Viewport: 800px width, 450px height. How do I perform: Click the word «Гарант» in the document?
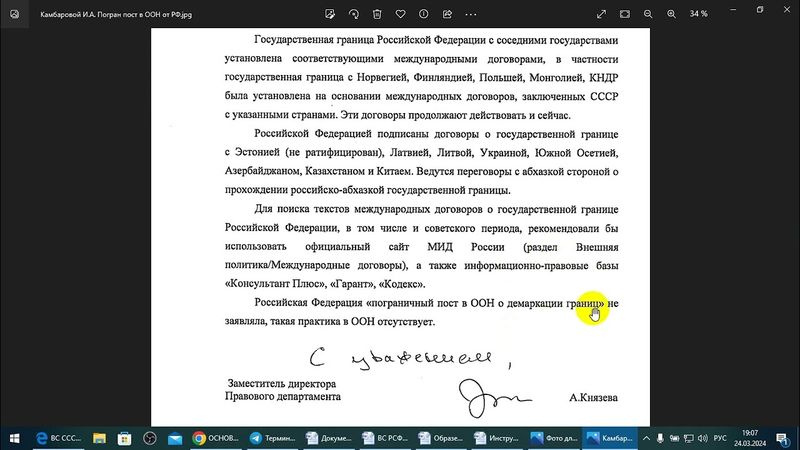click(352, 284)
